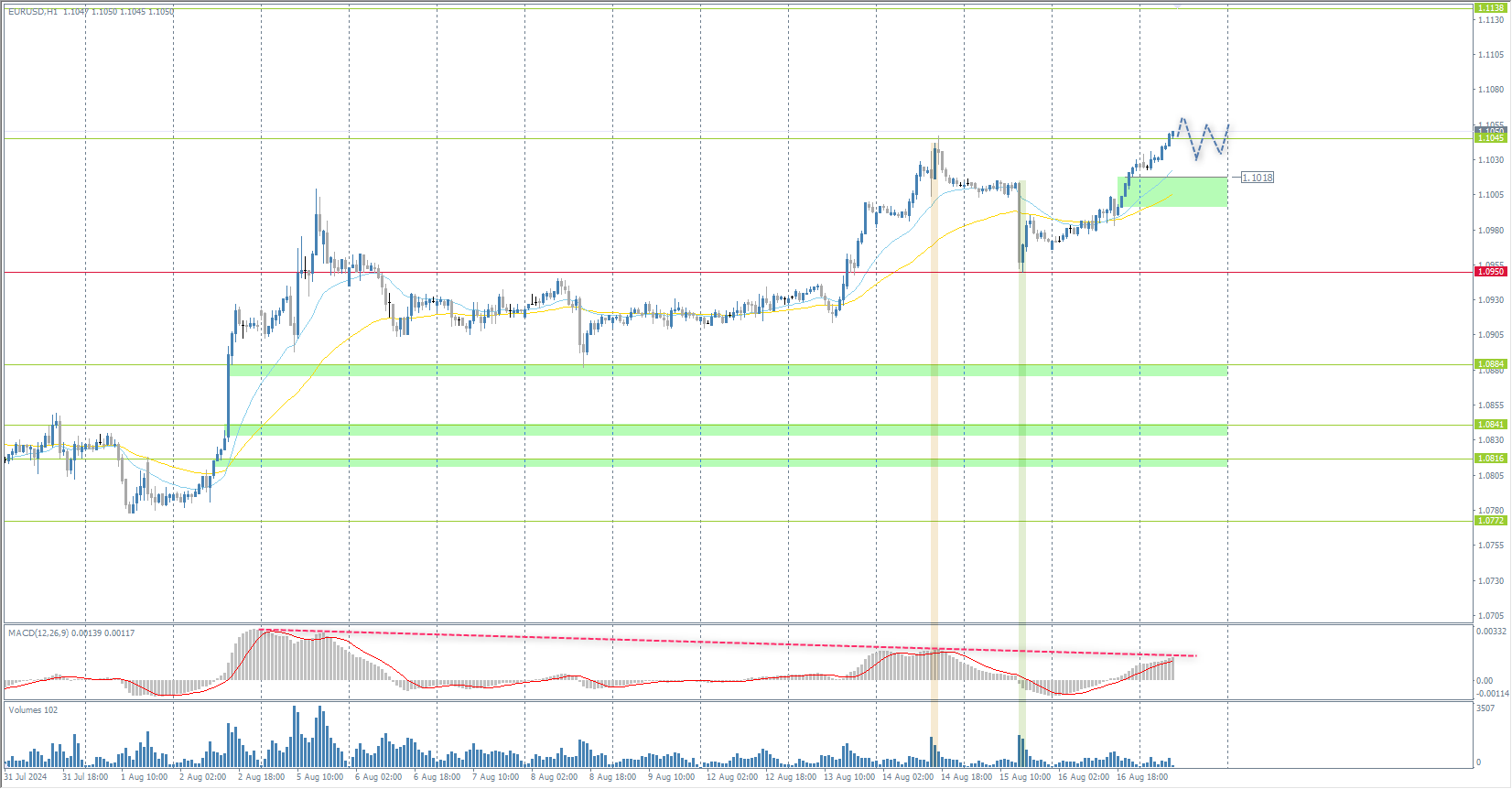Click the 9 Aug 10:00 time label

click(672, 777)
